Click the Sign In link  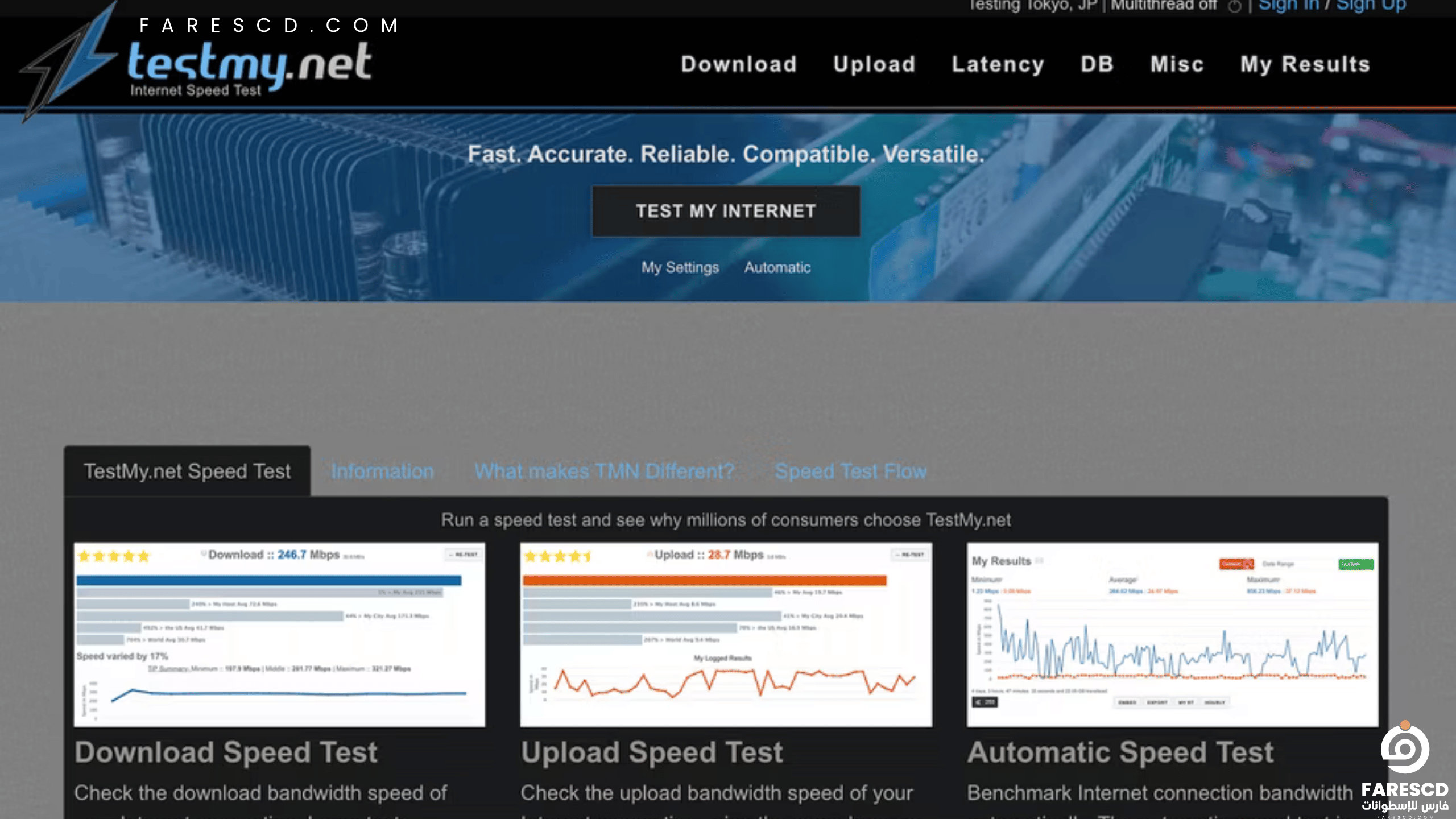1289,6
